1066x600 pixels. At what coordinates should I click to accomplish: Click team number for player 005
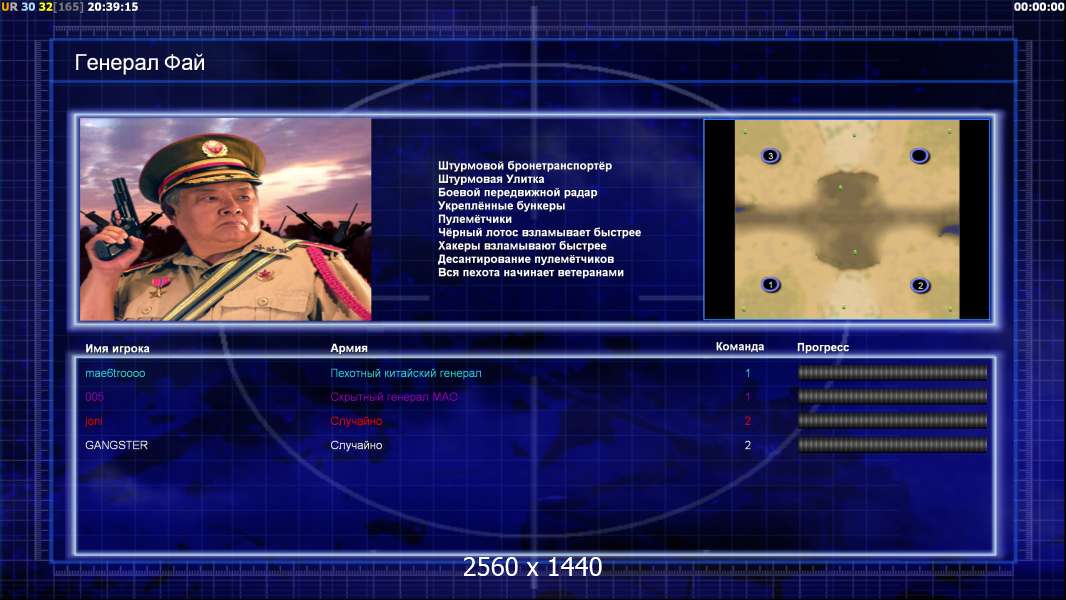coord(747,397)
